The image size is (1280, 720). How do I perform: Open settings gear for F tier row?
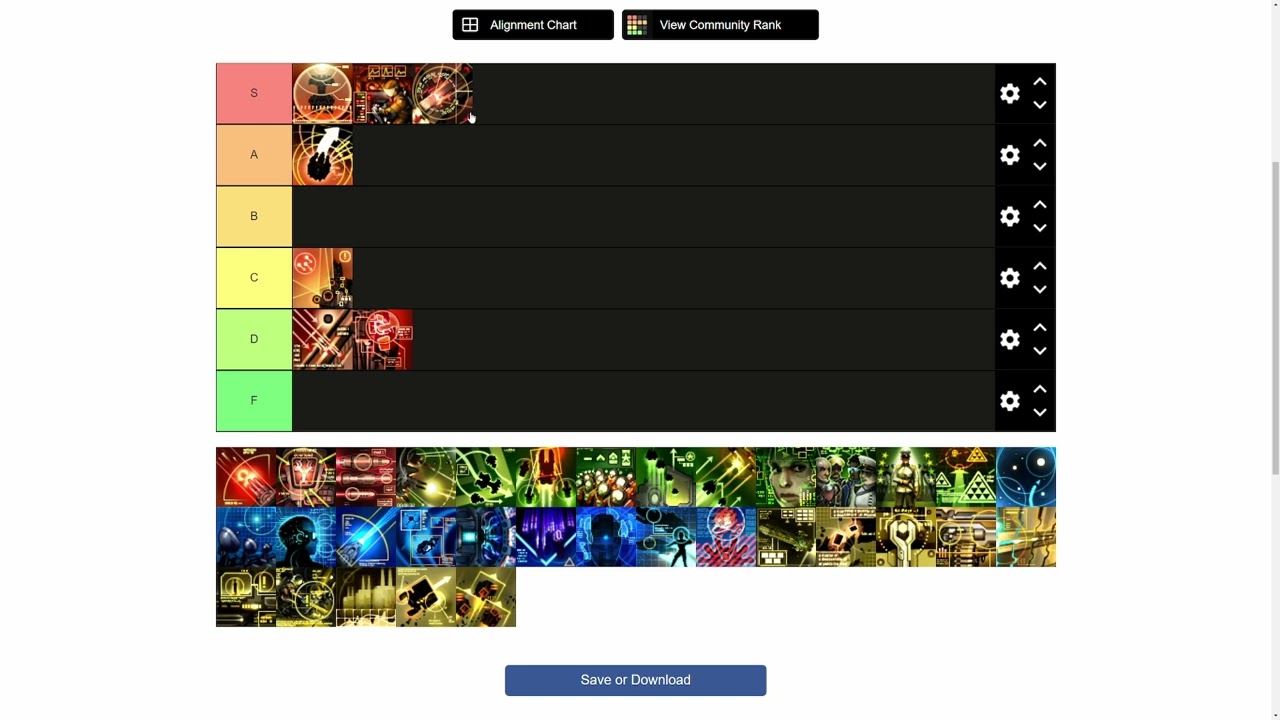click(x=1010, y=400)
